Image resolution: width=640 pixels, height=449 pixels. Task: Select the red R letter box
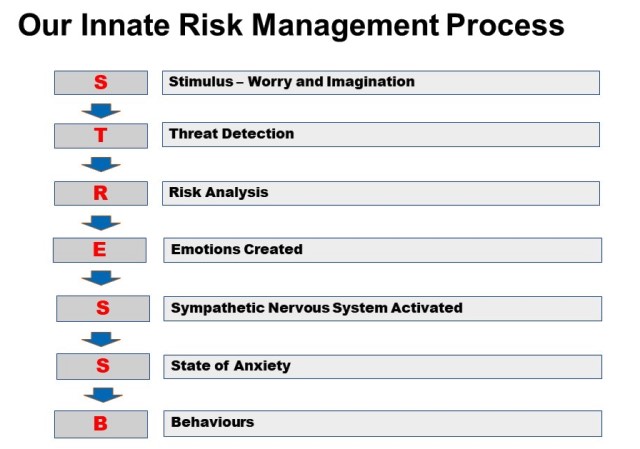click(101, 193)
